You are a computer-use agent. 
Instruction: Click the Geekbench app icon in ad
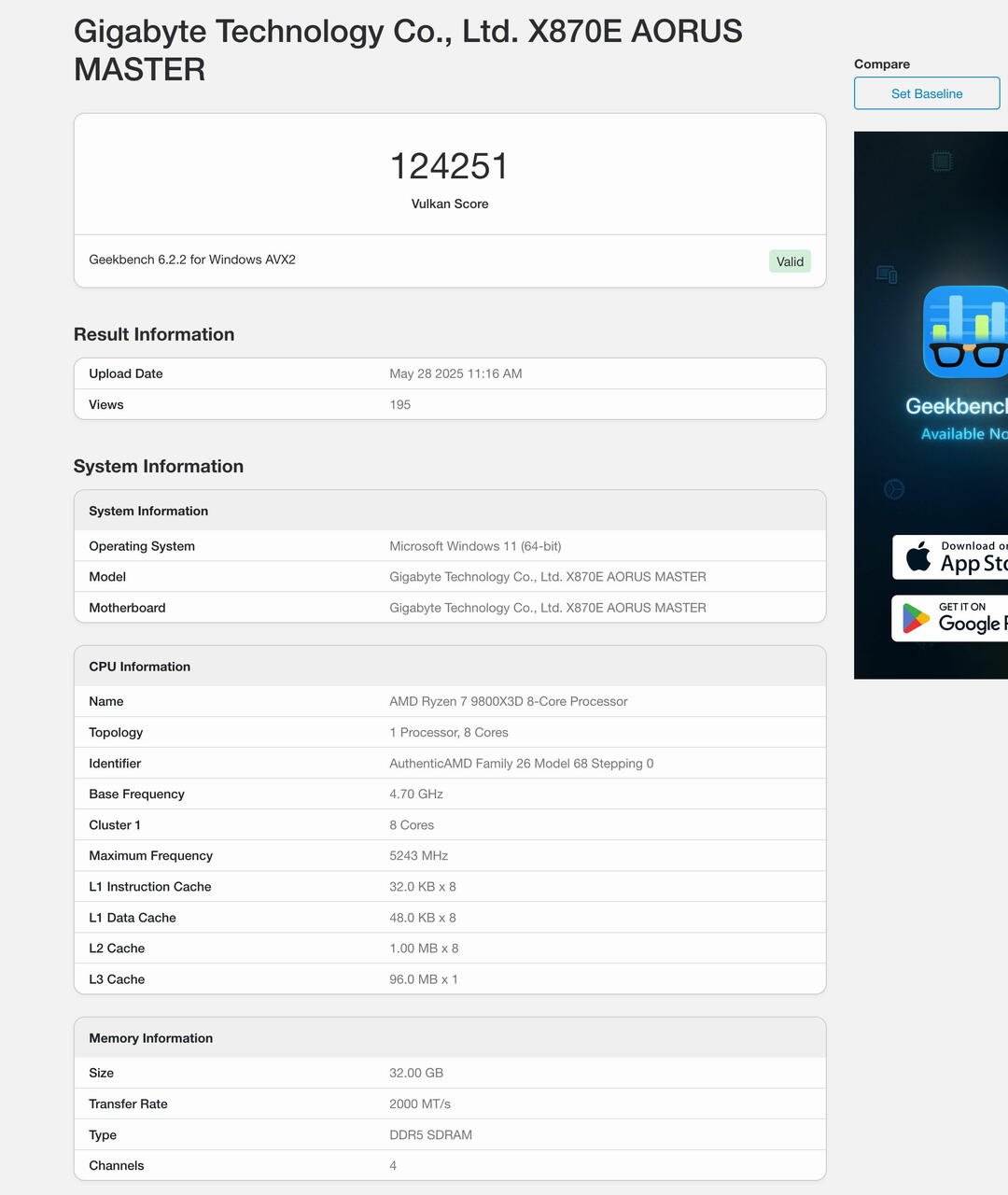(x=966, y=331)
